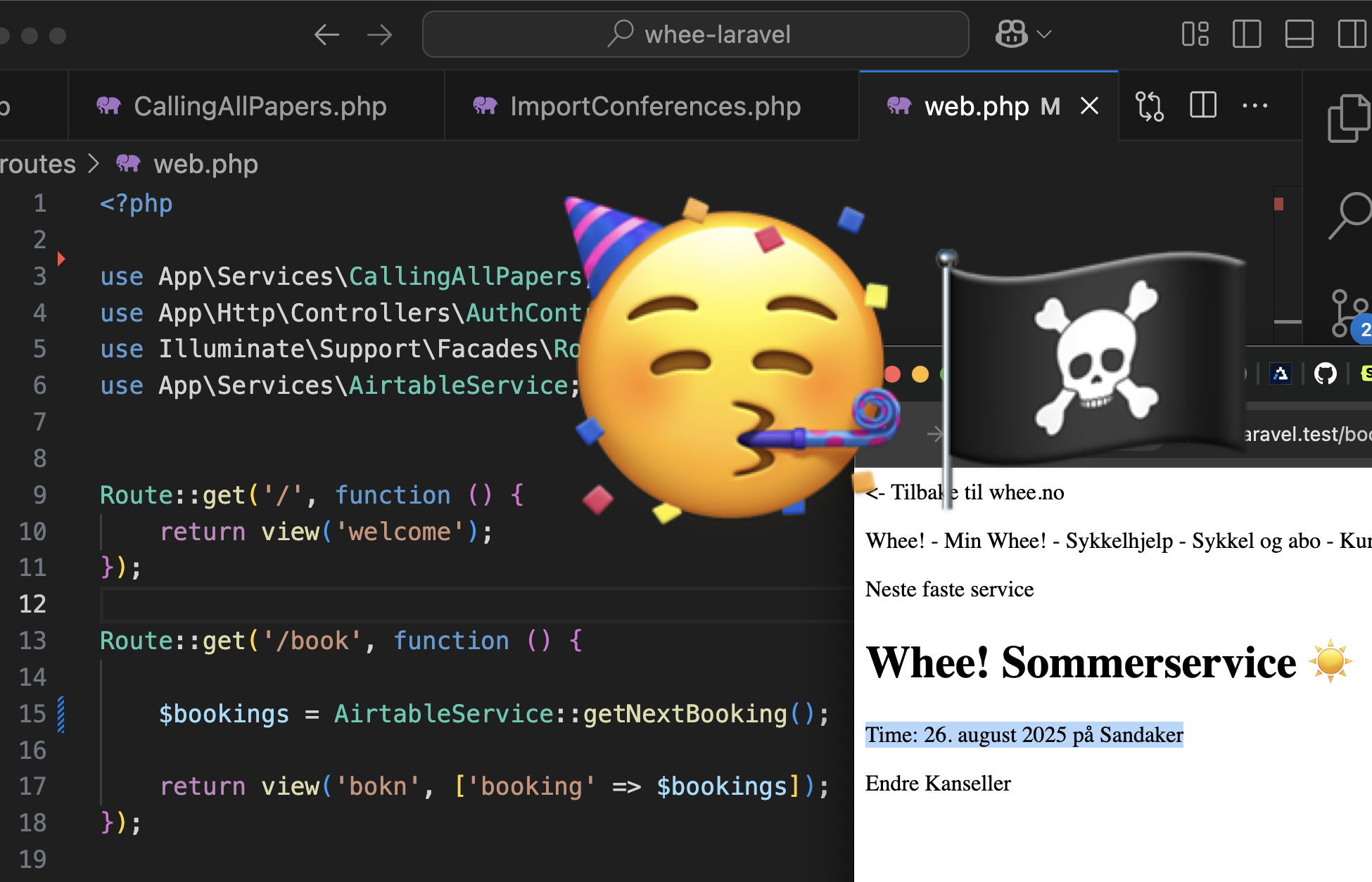Image resolution: width=1372 pixels, height=882 pixels.
Task: Click the '/book' route string
Action: pyautogui.click(x=312, y=641)
